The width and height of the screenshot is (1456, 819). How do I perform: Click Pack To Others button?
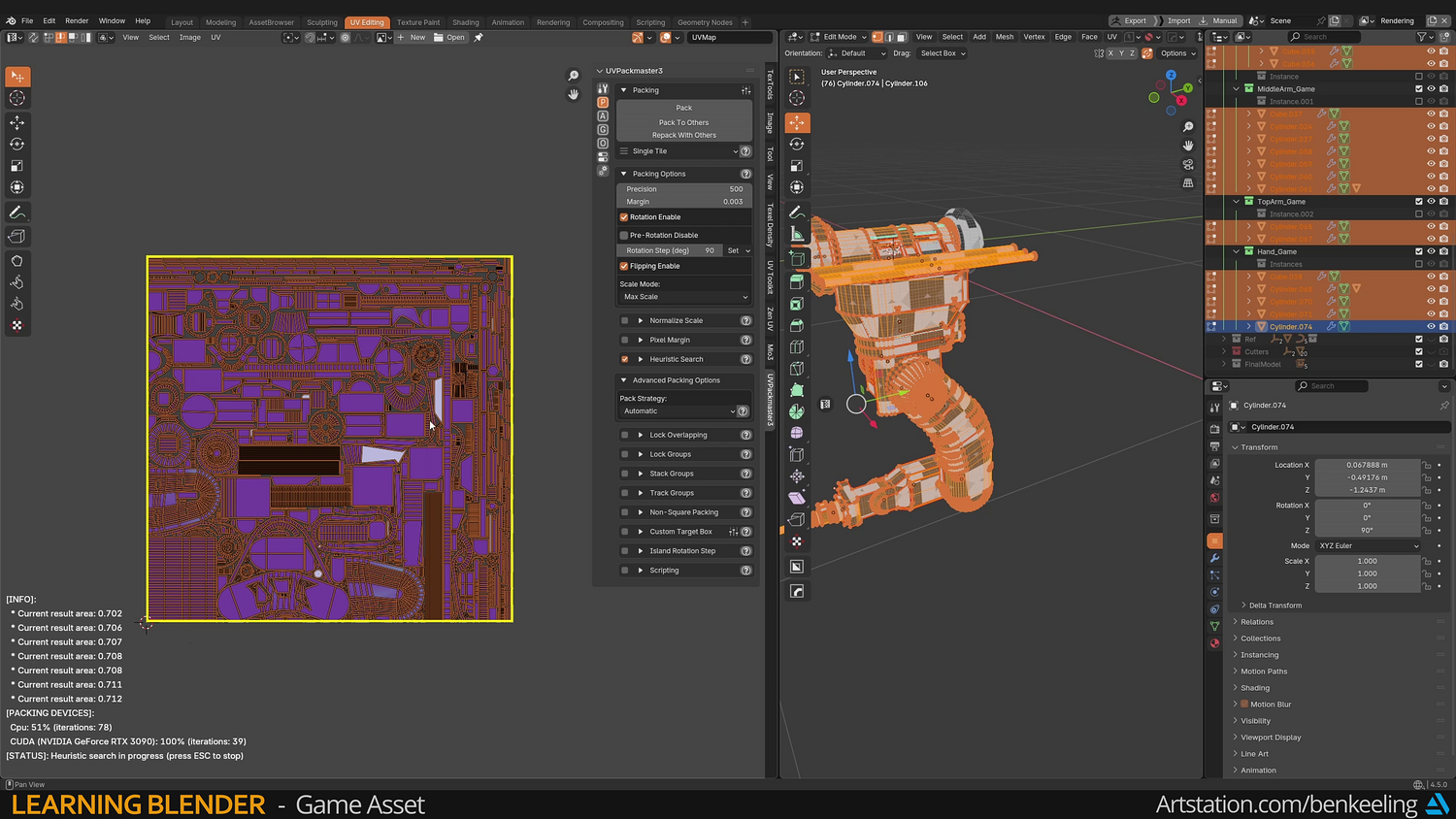pos(684,122)
